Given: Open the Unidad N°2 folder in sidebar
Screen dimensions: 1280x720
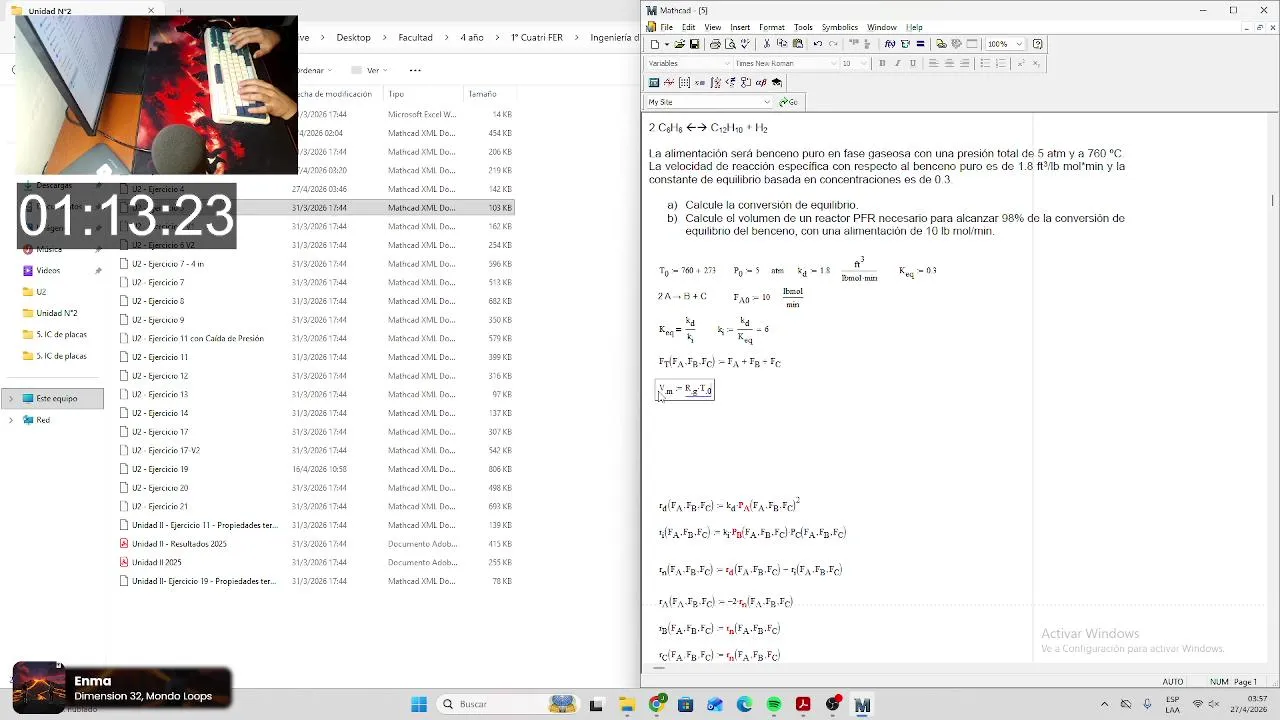Looking at the screenshot, I should coord(56,313).
